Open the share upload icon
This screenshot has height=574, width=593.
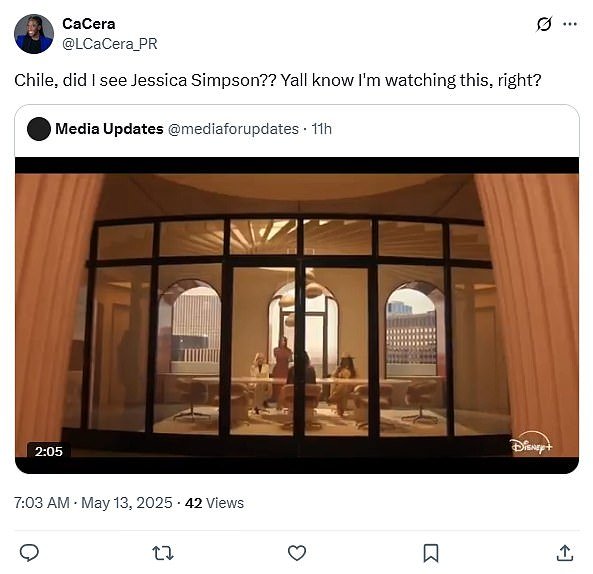[x=565, y=553]
